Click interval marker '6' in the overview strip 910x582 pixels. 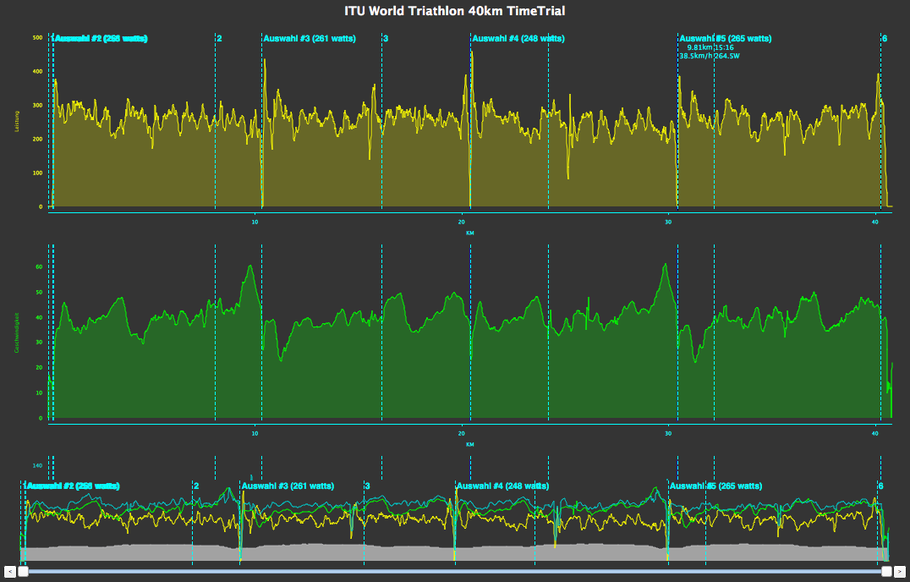coord(880,486)
